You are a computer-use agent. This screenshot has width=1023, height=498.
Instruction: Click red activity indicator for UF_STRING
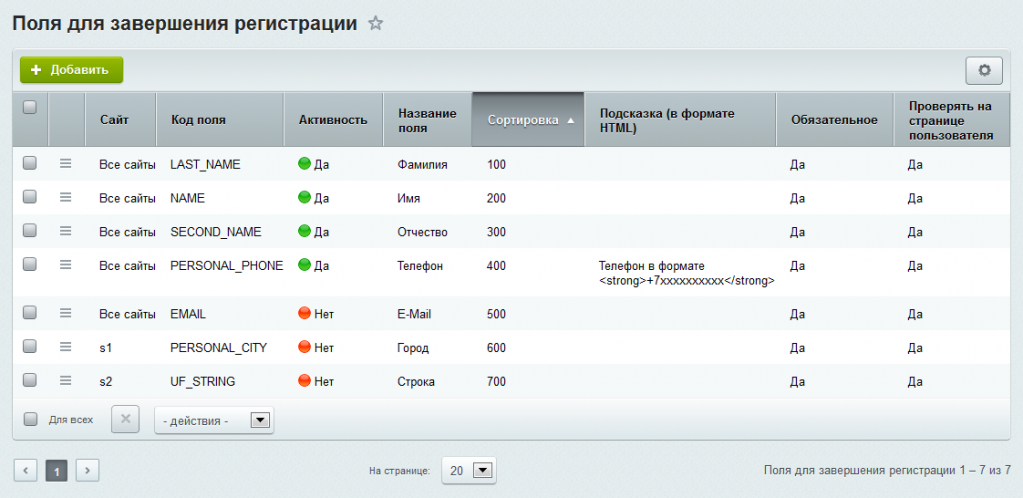(304, 381)
